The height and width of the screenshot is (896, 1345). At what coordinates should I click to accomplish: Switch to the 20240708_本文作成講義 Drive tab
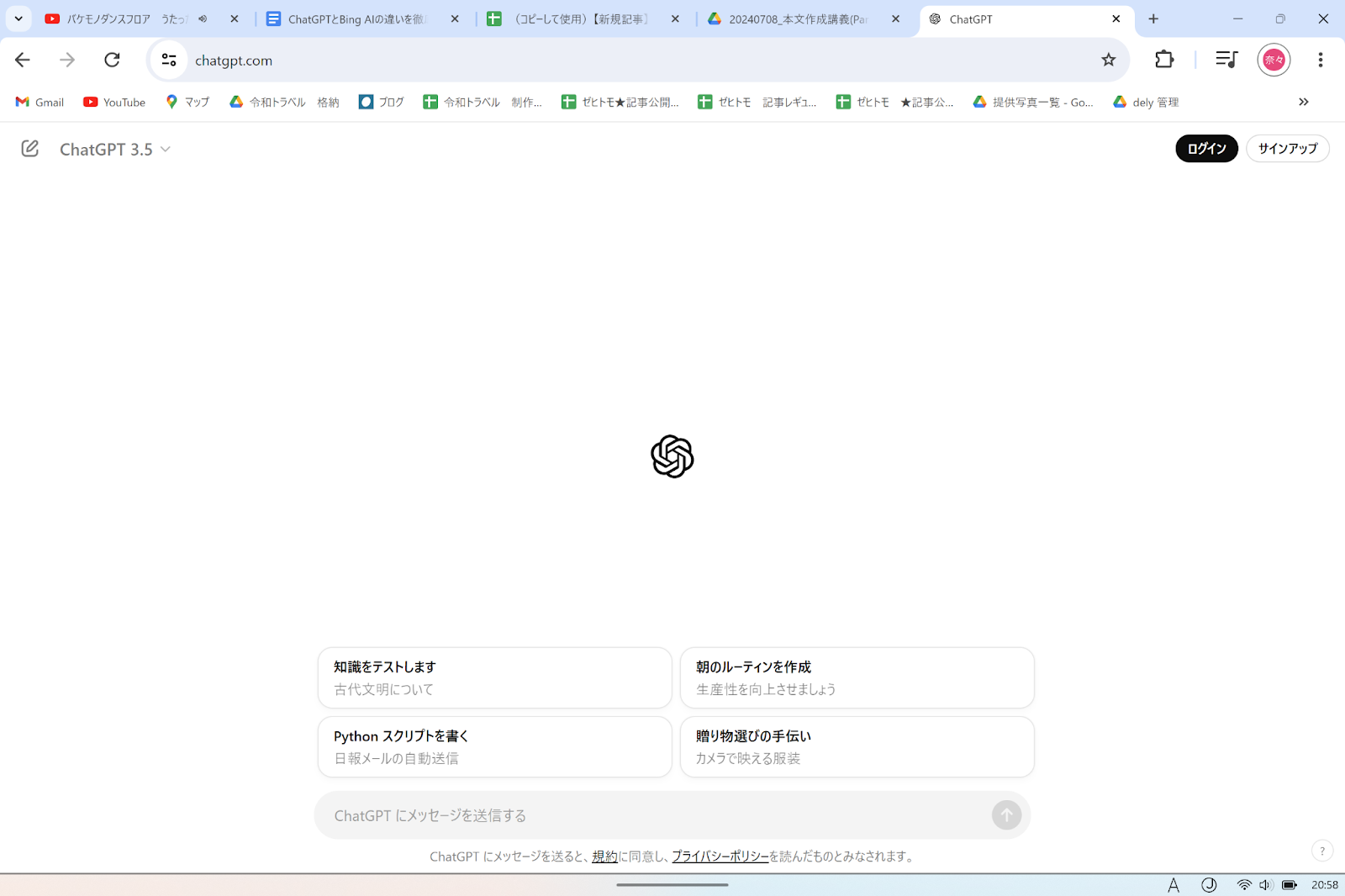(799, 18)
